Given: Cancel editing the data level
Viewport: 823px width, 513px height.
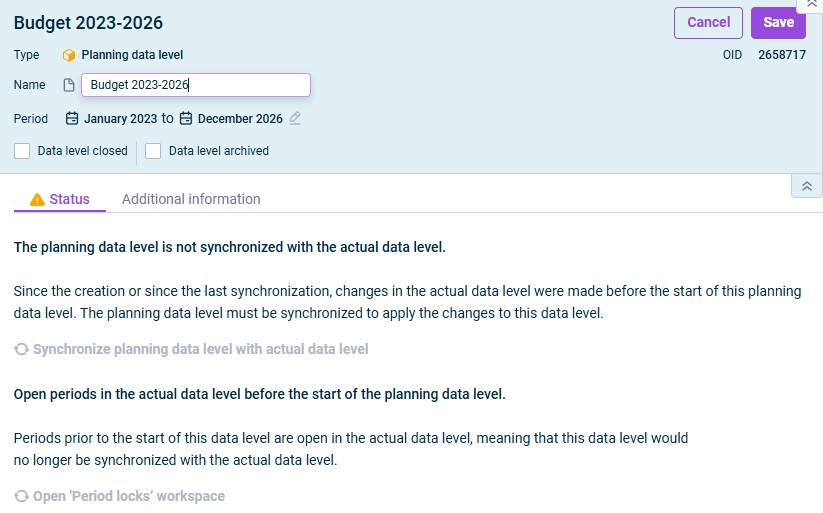Looking at the screenshot, I should 709,23.
